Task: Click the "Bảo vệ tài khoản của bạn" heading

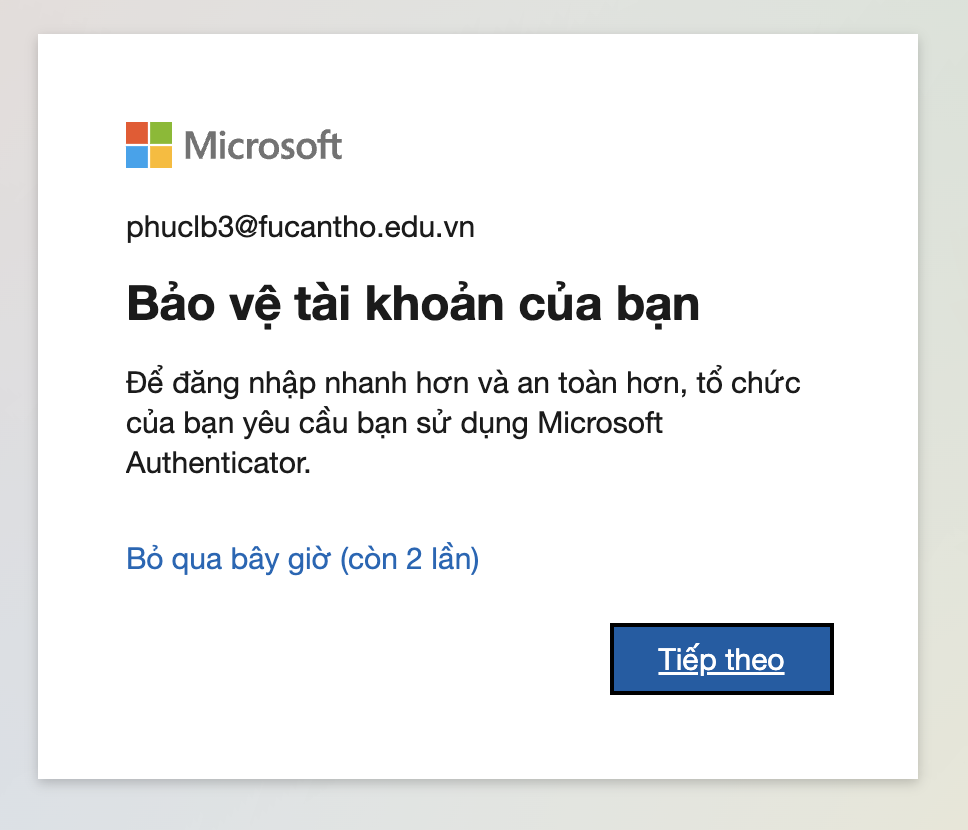Action: click(412, 305)
